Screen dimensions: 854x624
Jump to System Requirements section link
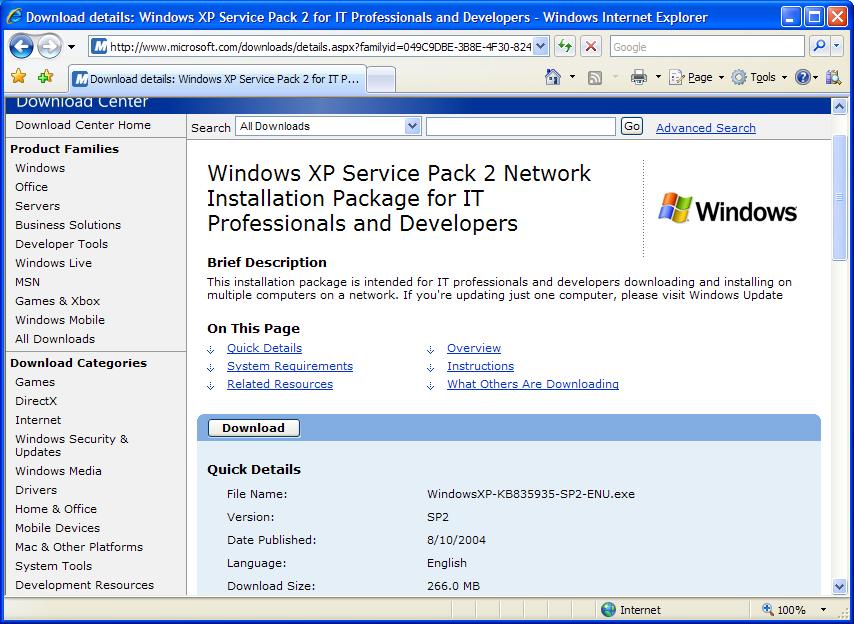(x=290, y=366)
